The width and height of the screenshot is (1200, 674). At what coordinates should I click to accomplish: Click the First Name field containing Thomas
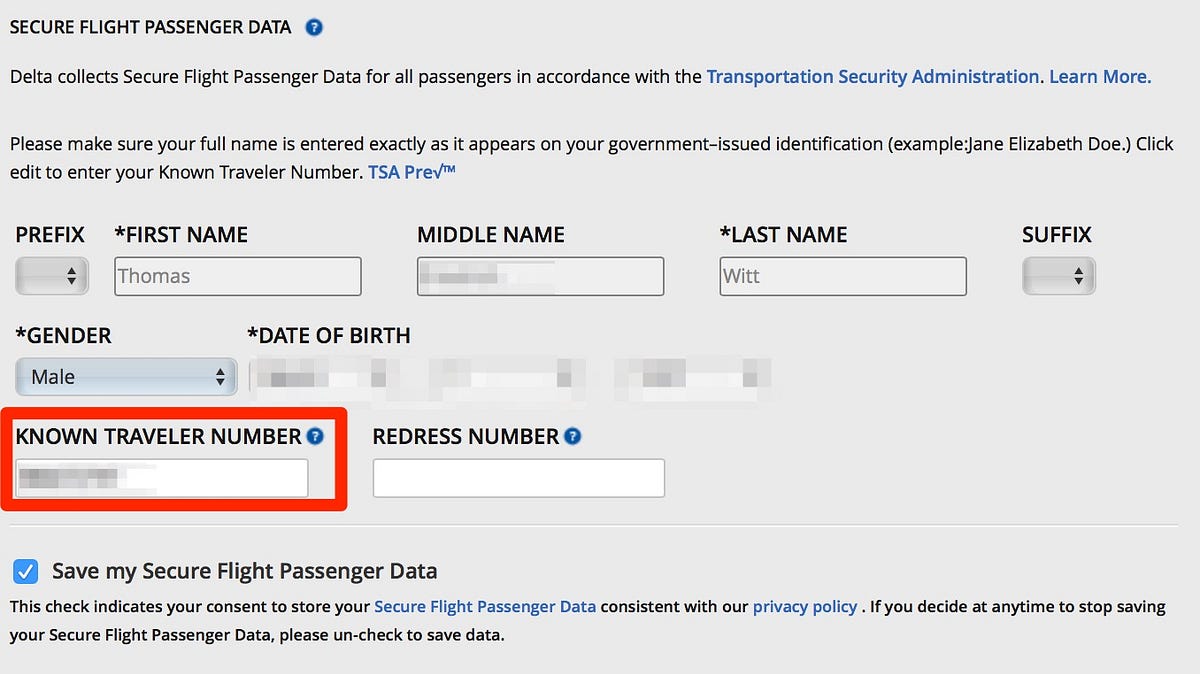(x=237, y=276)
